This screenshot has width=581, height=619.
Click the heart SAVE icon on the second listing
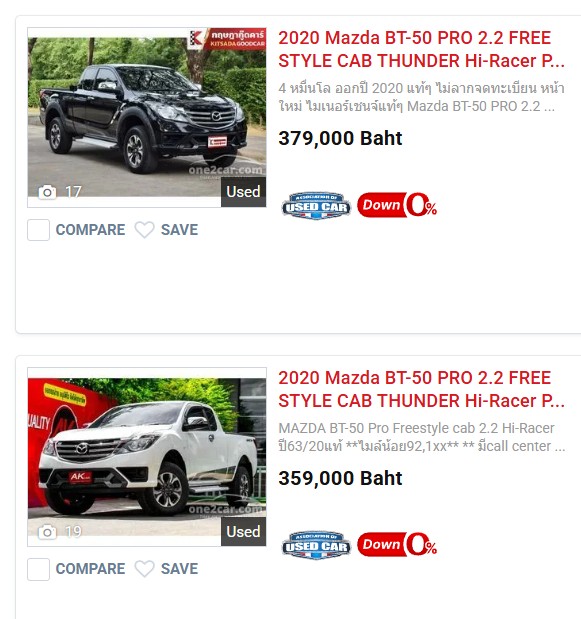click(x=144, y=569)
